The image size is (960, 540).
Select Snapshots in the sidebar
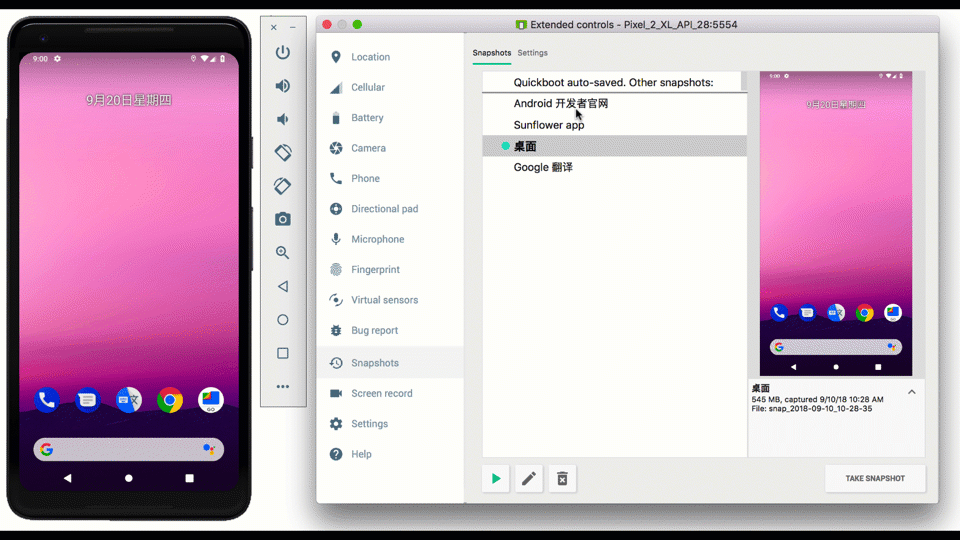click(390, 362)
